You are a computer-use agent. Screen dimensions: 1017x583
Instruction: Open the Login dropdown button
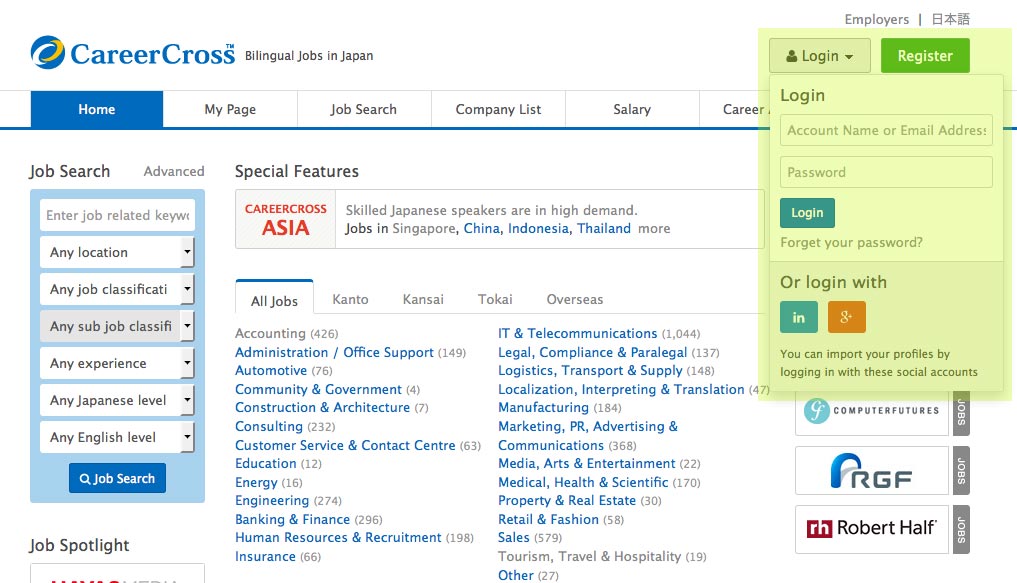pos(819,56)
